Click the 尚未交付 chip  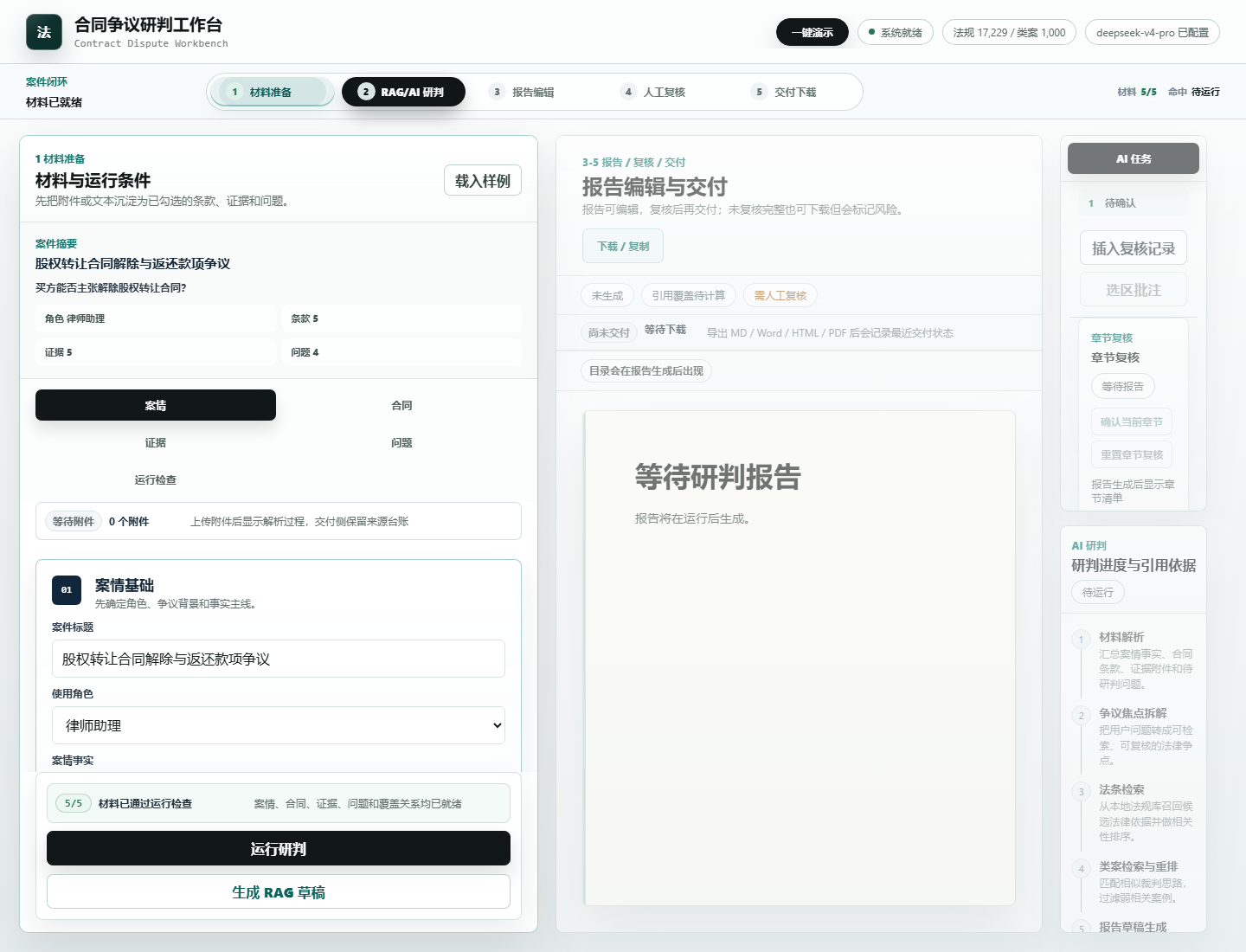tap(609, 332)
